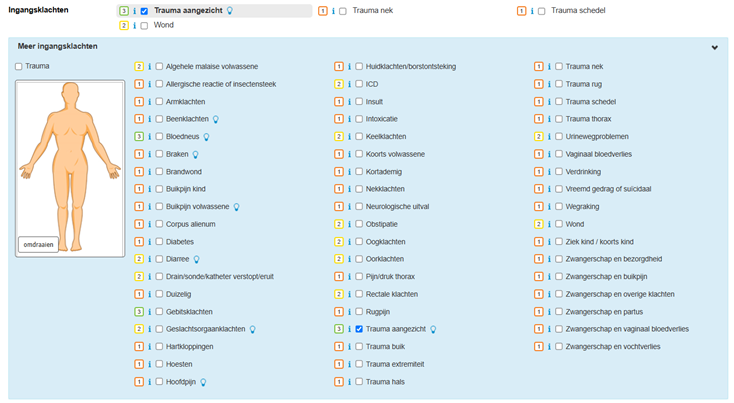Click info icon beside Bloedneus
This screenshot has height=403, width=734.
point(149,137)
